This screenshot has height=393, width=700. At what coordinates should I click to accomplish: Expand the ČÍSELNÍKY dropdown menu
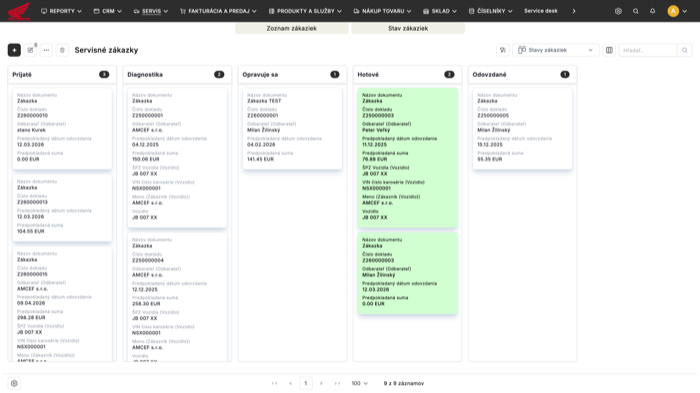click(491, 11)
